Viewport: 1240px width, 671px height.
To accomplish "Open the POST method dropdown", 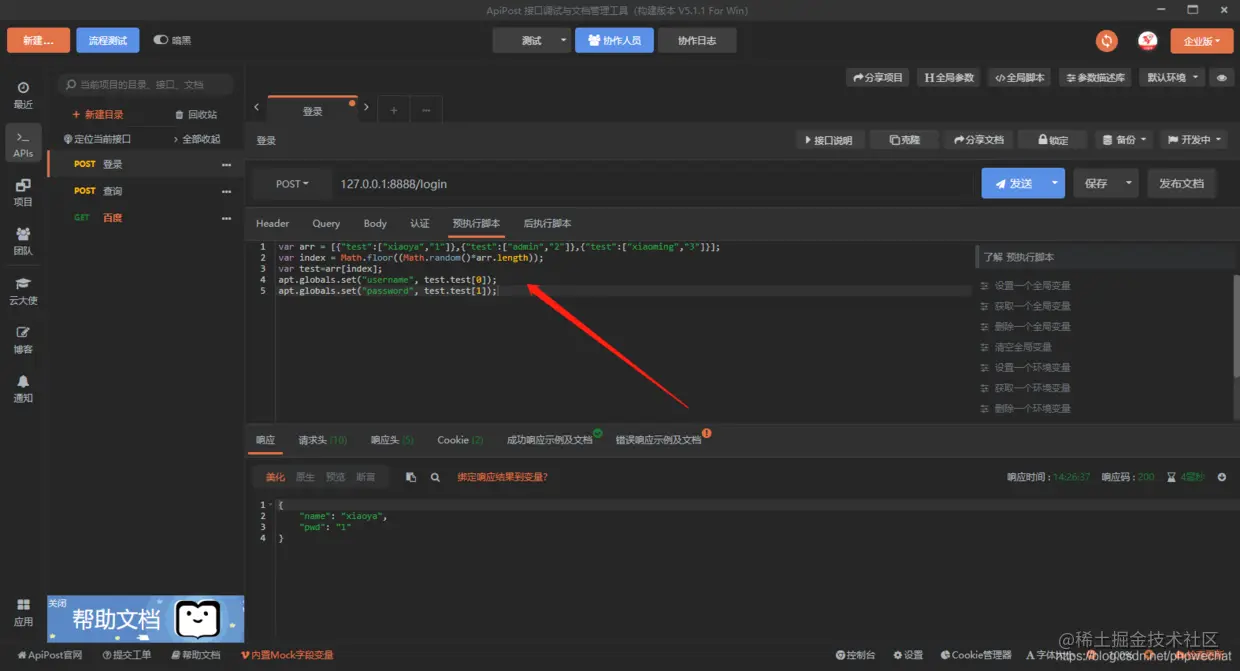I will pyautogui.click(x=292, y=184).
